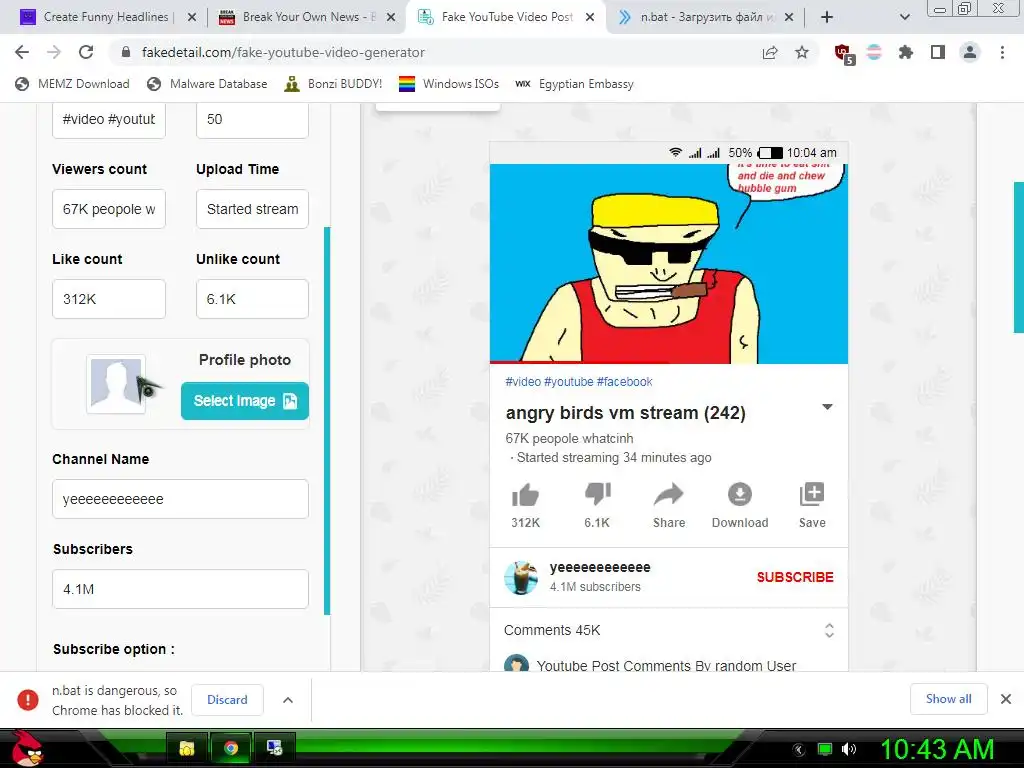The height and width of the screenshot is (768, 1024).
Task: Open the share this page icon
Action: (x=770, y=53)
